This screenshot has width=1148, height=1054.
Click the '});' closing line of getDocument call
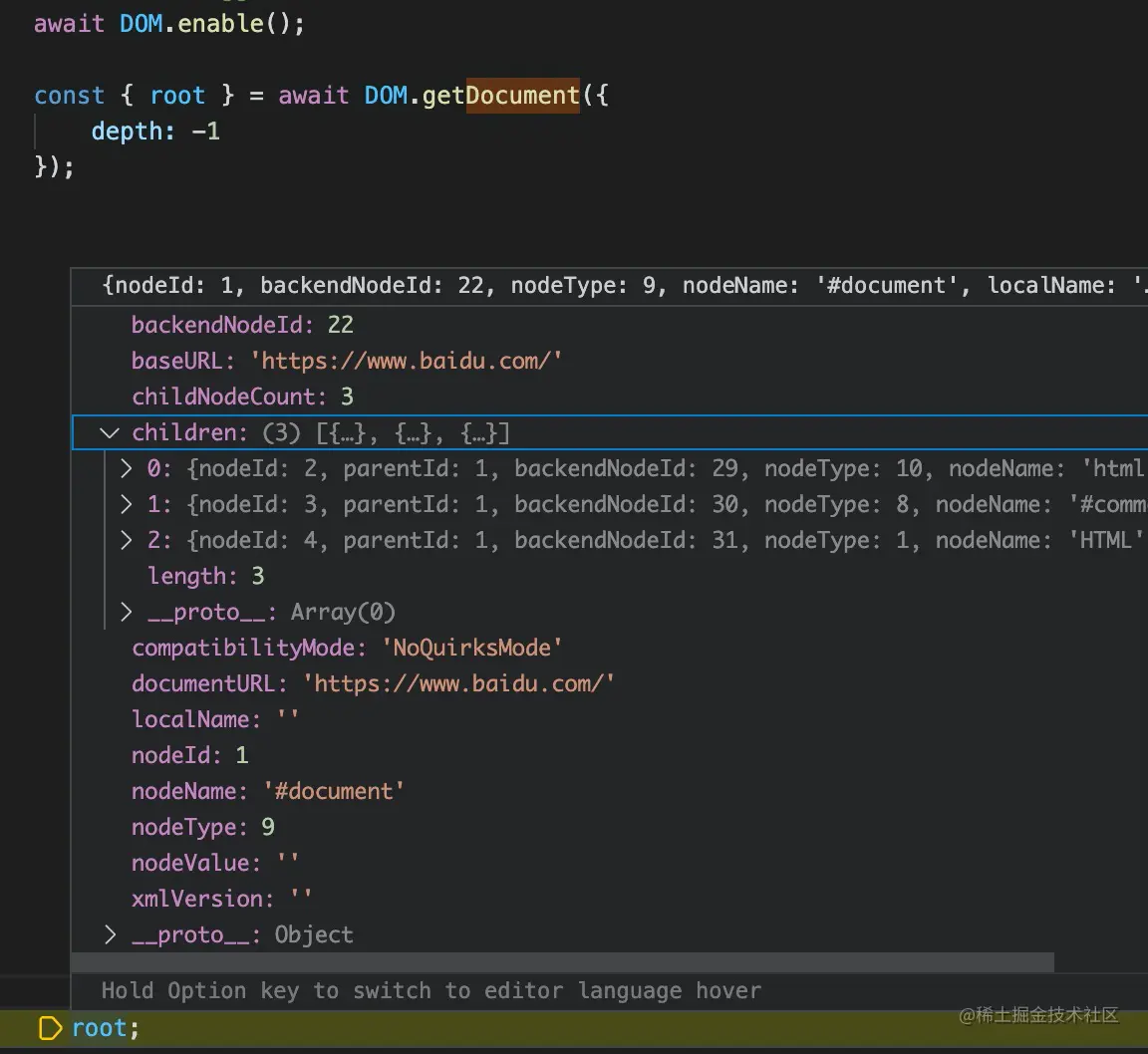[x=54, y=167]
